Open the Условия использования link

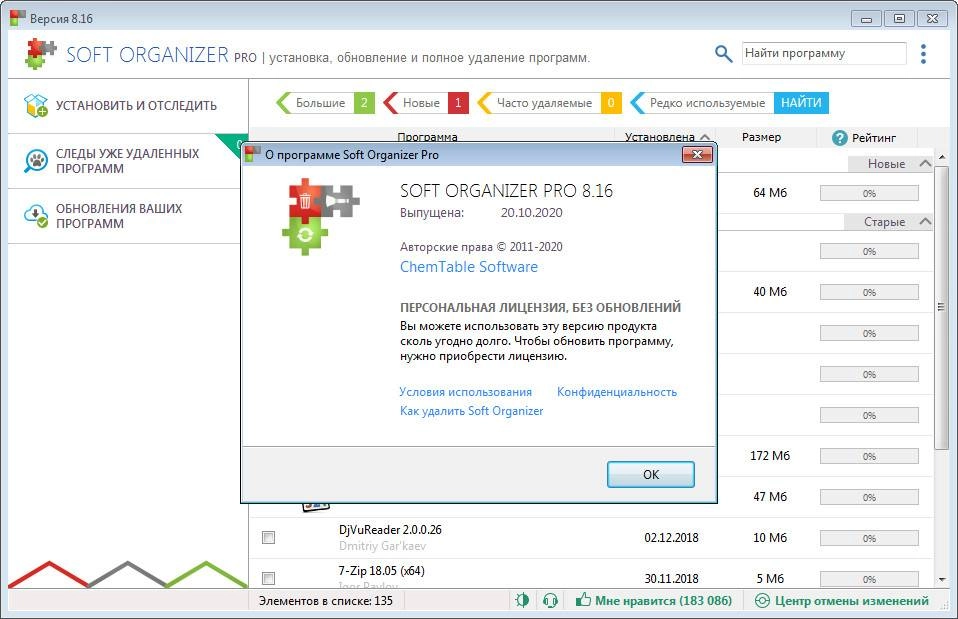(x=466, y=392)
